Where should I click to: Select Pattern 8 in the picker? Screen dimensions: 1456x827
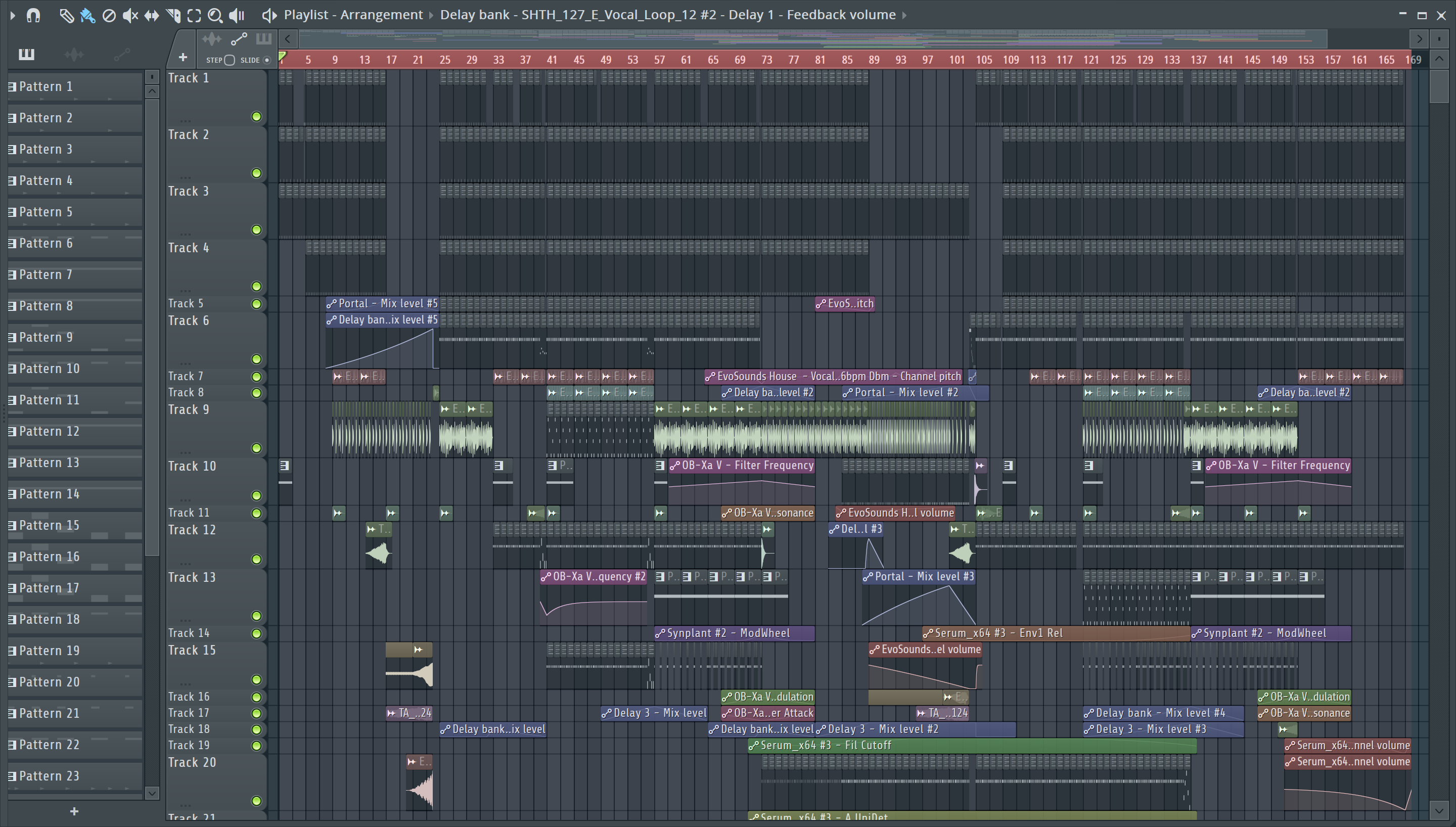point(74,306)
